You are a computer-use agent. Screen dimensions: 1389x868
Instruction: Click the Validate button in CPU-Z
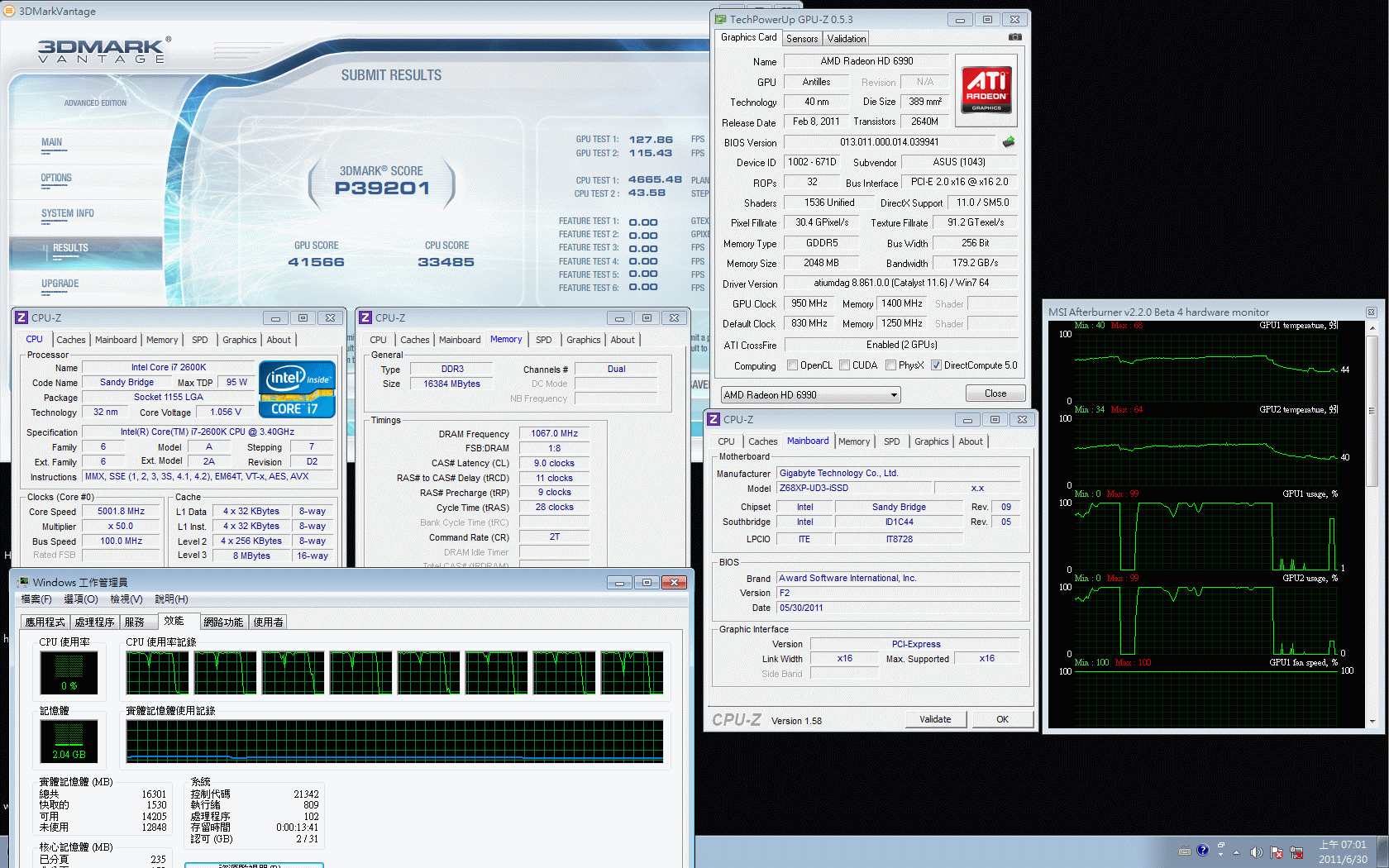(x=935, y=719)
